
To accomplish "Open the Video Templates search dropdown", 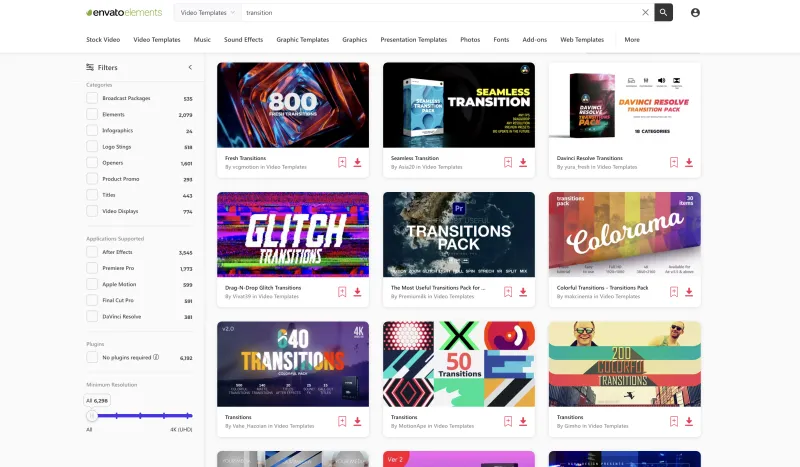I will point(208,12).
